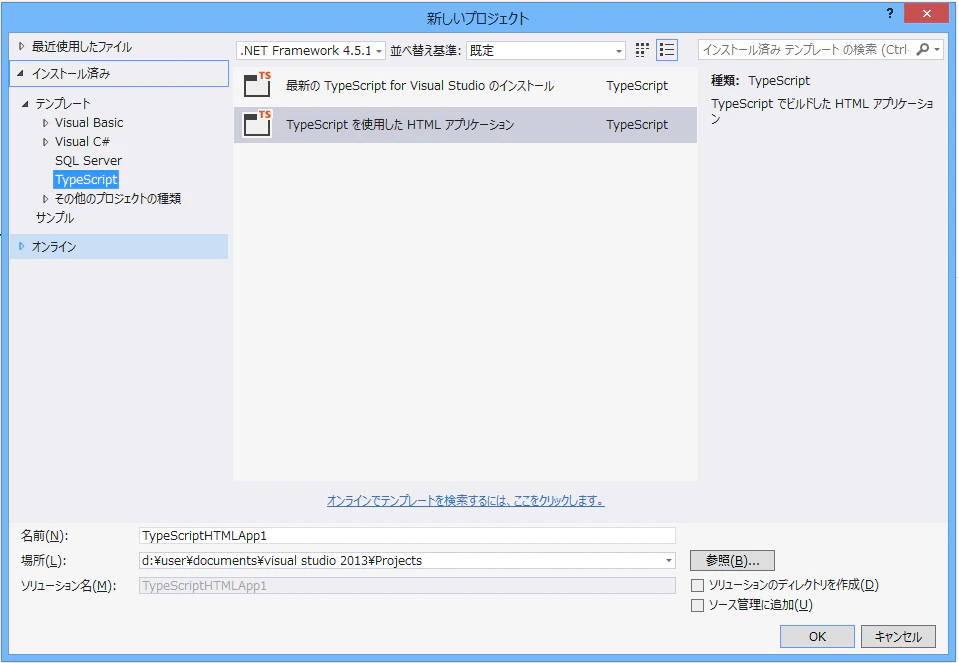Select Visual C# tree item
The width and height of the screenshot is (959, 663).
pyautogui.click(x=82, y=142)
